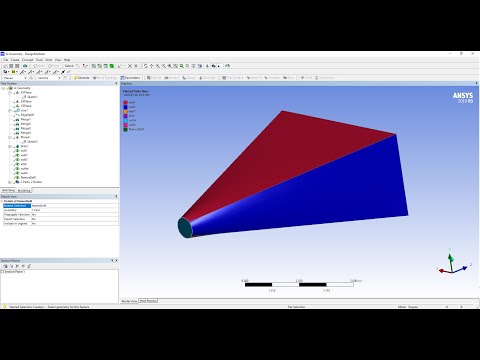Click the Named Selection name value field

(x=75, y=206)
